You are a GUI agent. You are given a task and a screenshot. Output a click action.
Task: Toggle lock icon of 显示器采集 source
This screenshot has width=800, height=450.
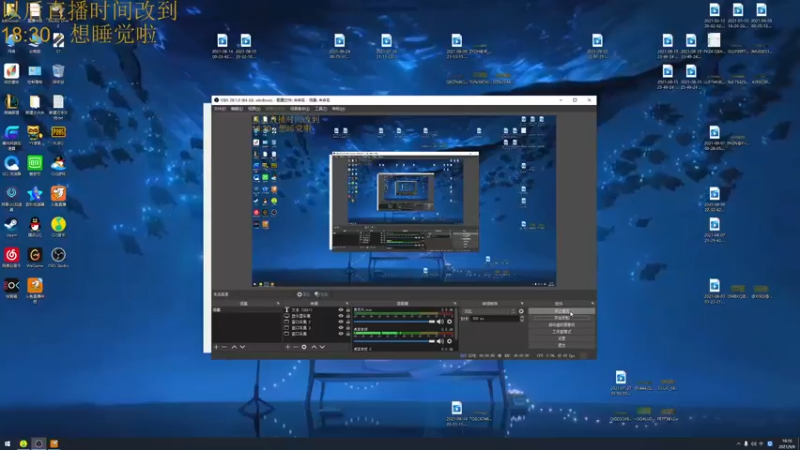point(348,316)
